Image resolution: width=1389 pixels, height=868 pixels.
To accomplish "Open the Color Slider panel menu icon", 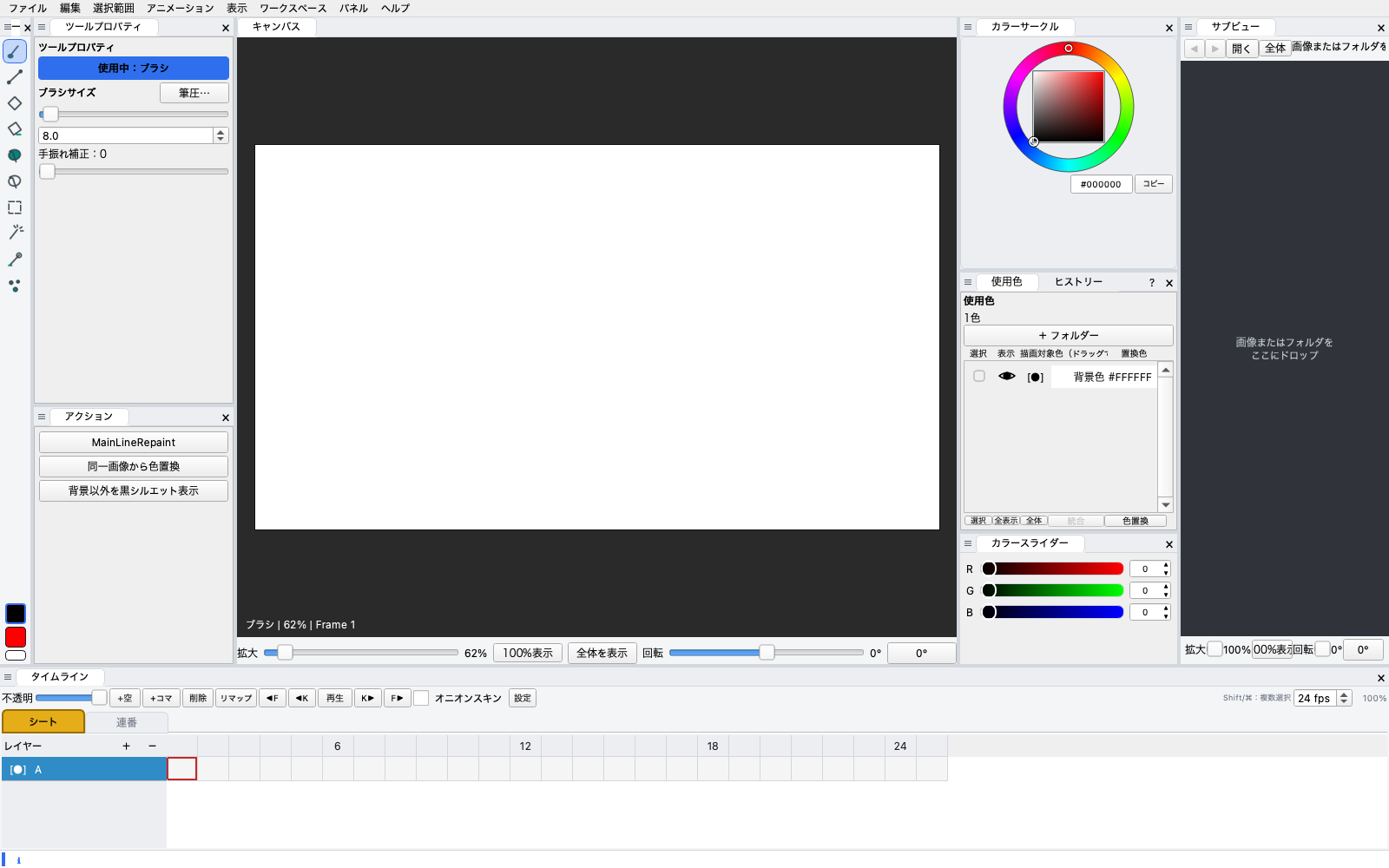I will [x=968, y=543].
